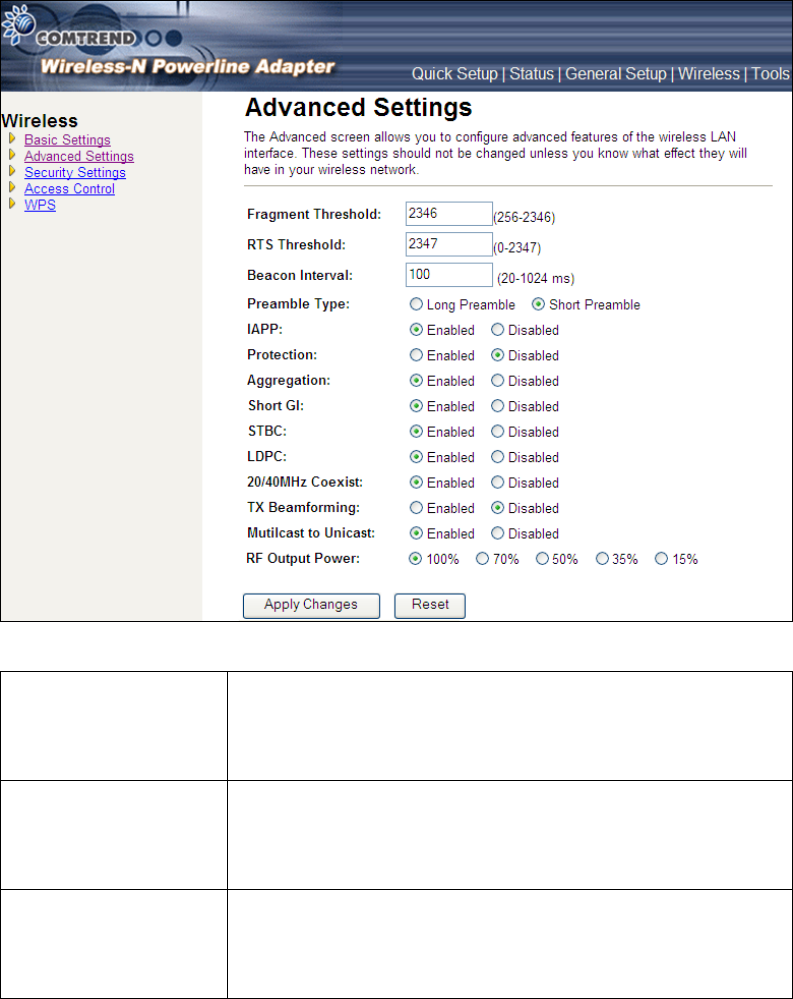Select 100% RF Output Power
The image size is (793, 999).
click(415, 559)
